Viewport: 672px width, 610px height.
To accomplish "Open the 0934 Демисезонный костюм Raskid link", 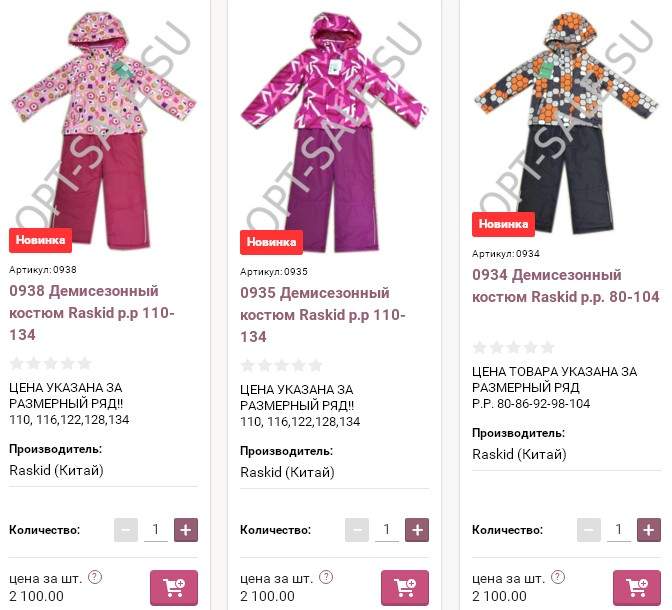I will [x=566, y=285].
